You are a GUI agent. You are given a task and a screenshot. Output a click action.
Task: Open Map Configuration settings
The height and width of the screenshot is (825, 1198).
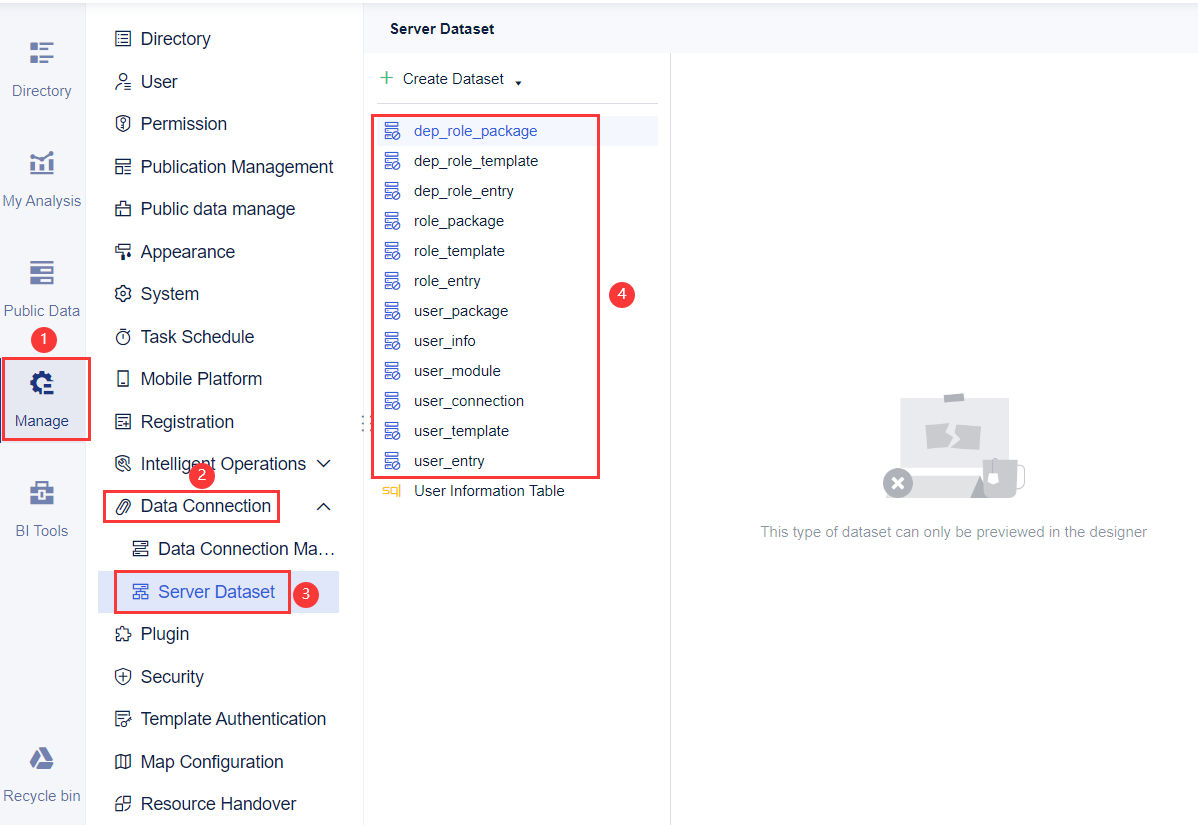[213, 761]
